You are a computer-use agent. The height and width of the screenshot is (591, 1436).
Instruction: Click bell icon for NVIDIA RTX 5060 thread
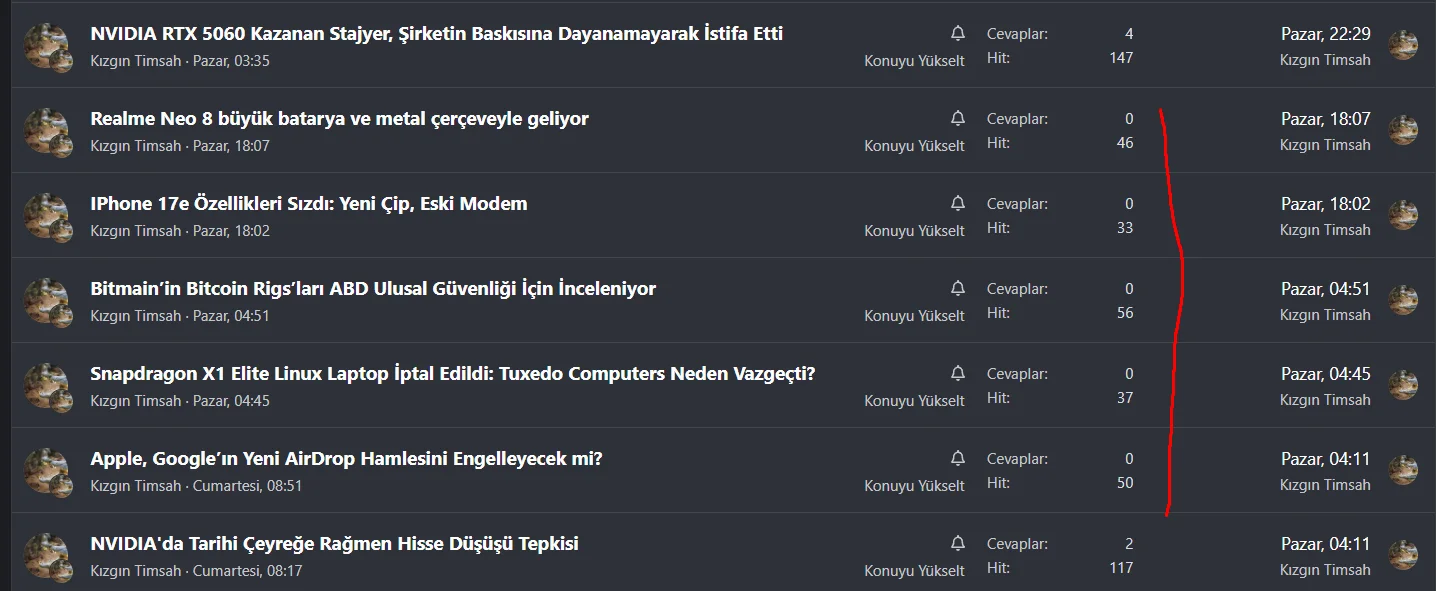(x=958, y=33)
